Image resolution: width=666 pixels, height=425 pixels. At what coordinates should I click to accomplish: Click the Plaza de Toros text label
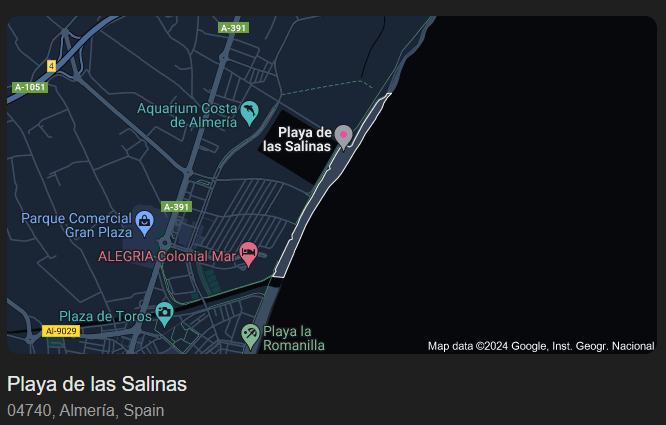[x=105, y=316]
